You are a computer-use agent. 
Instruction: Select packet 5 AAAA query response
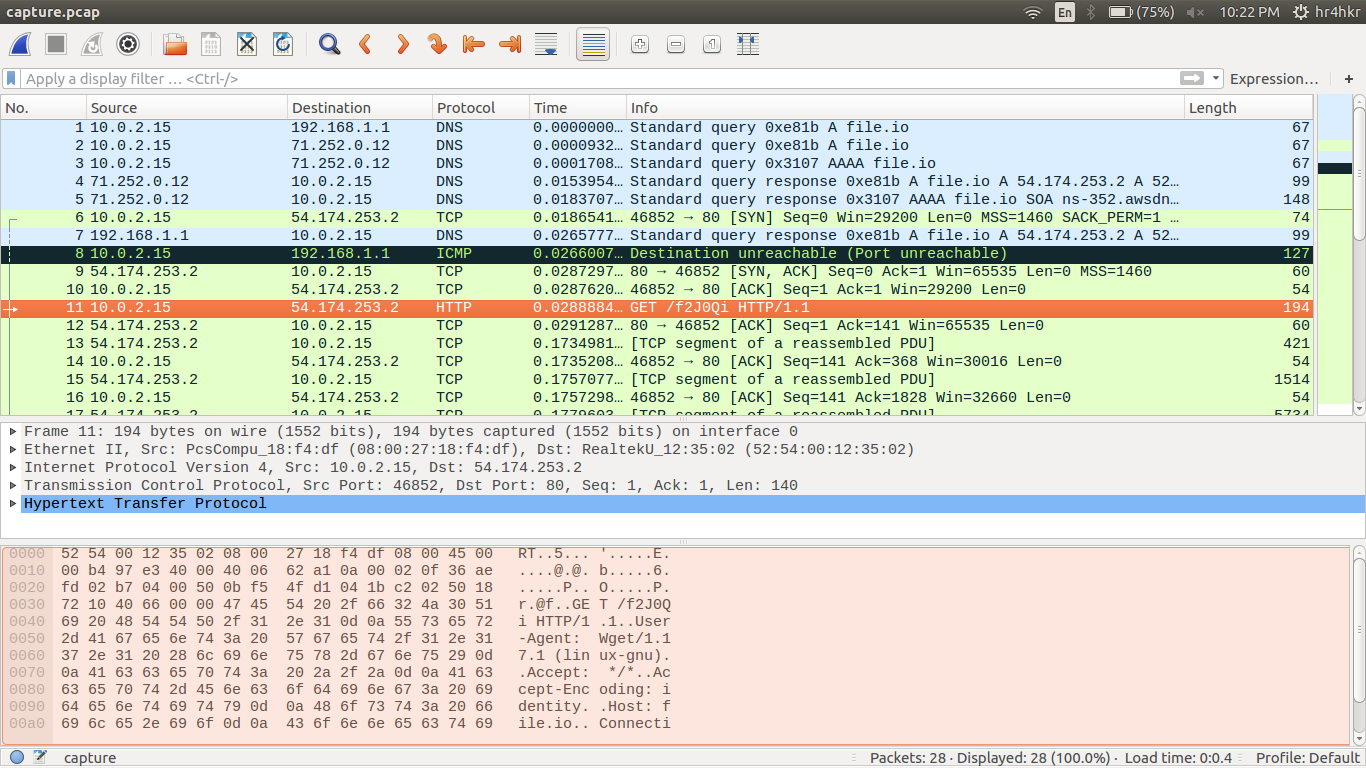[x=657, y=199]
